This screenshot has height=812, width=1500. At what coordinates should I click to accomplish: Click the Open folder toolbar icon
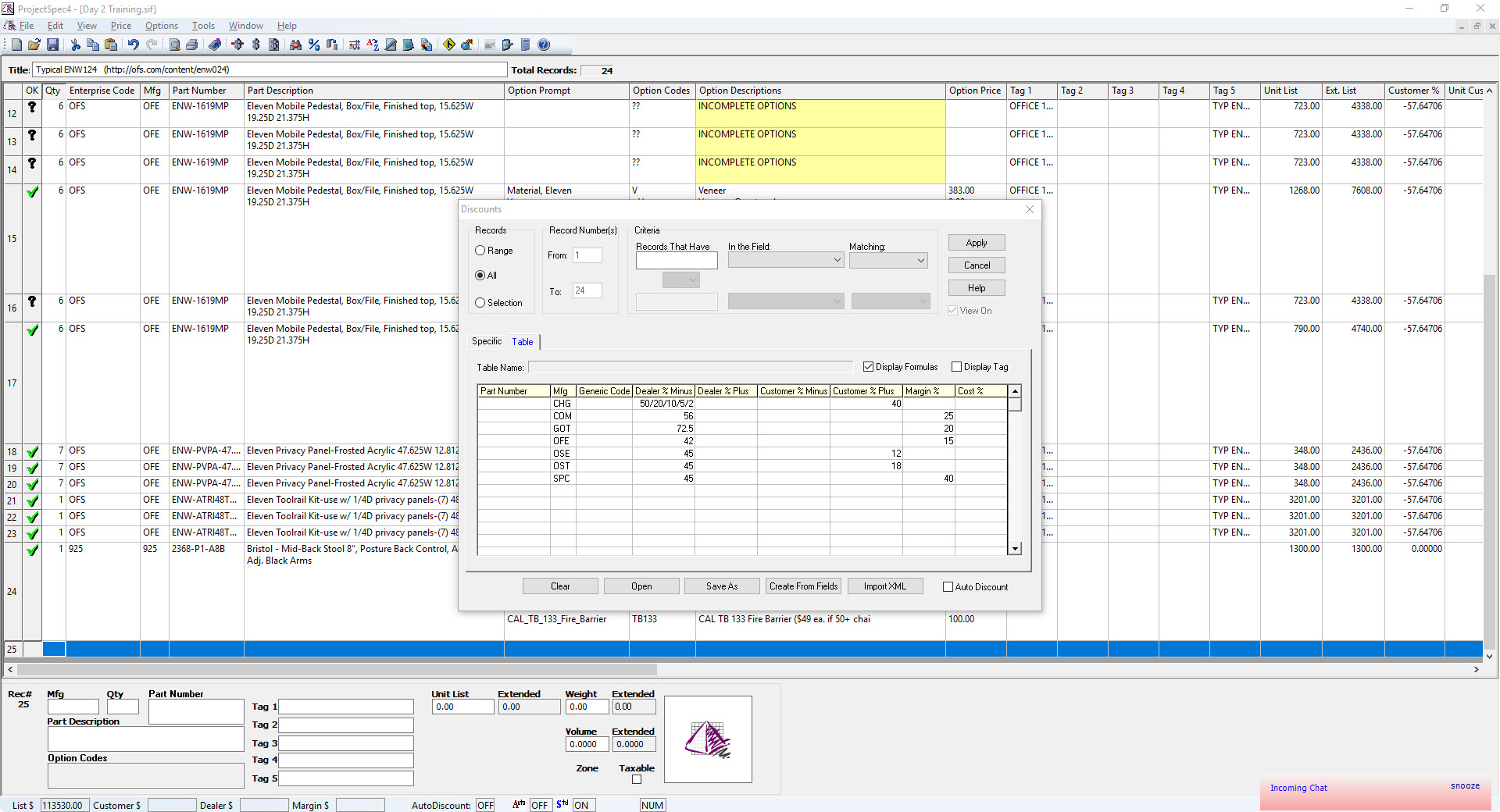(x=34, y=45)
